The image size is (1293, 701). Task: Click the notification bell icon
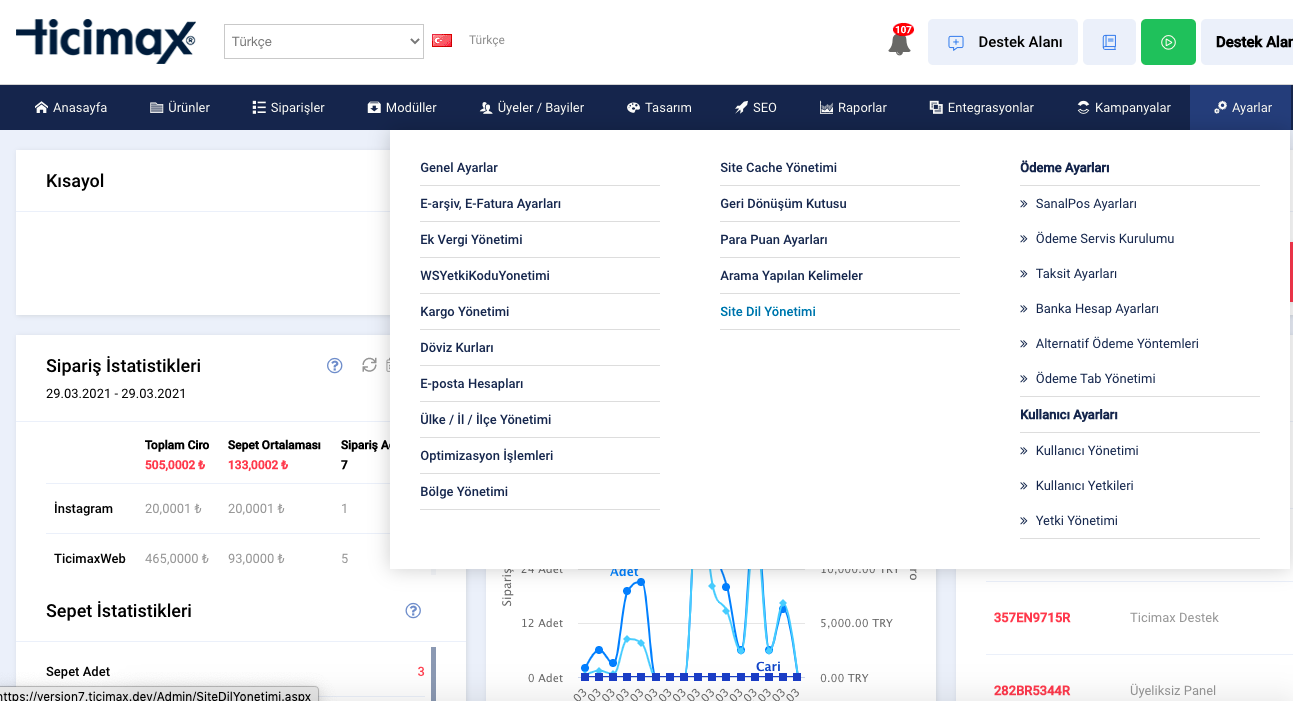tap(899, 42)
